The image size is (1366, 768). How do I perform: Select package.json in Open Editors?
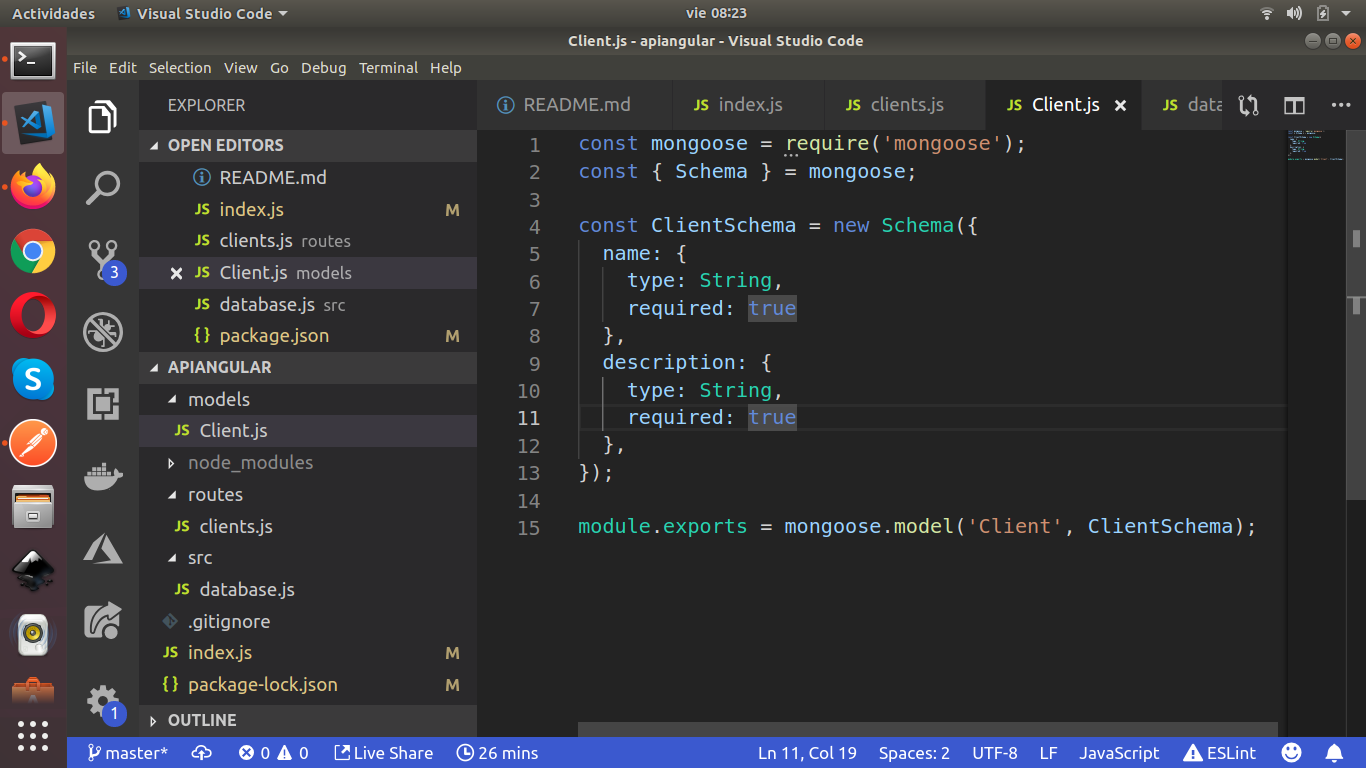click(308, 336)
